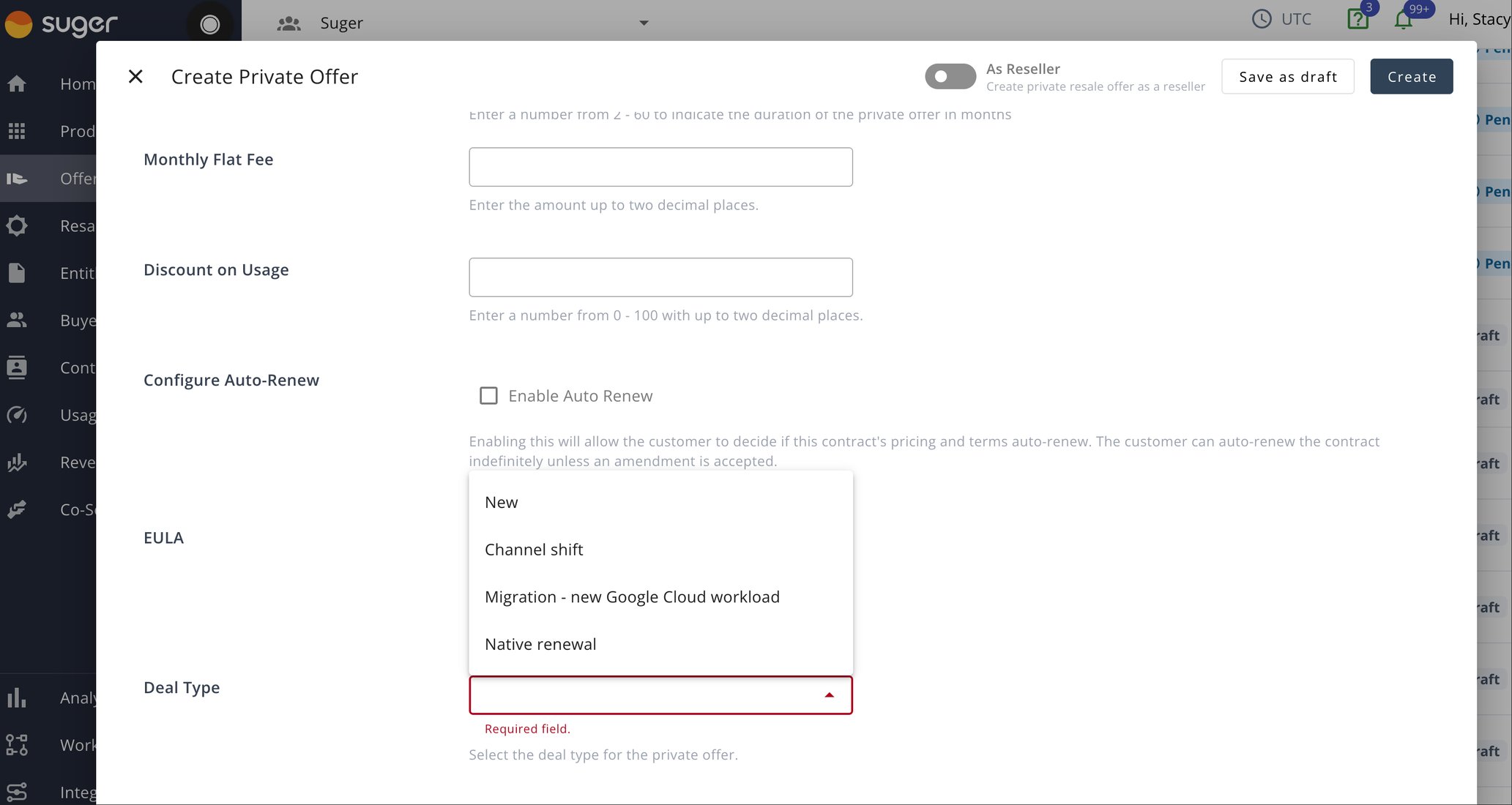Close the Create Private Offer dialog

pos(135,77)
